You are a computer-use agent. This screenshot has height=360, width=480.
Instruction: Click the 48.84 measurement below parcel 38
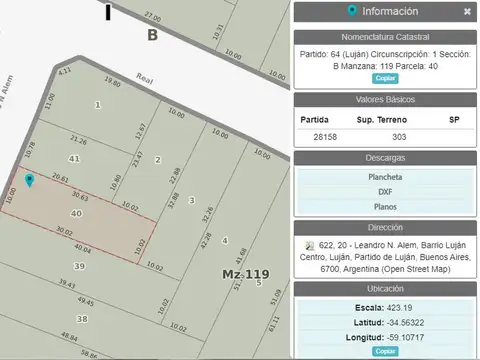[x=69, y=336]
